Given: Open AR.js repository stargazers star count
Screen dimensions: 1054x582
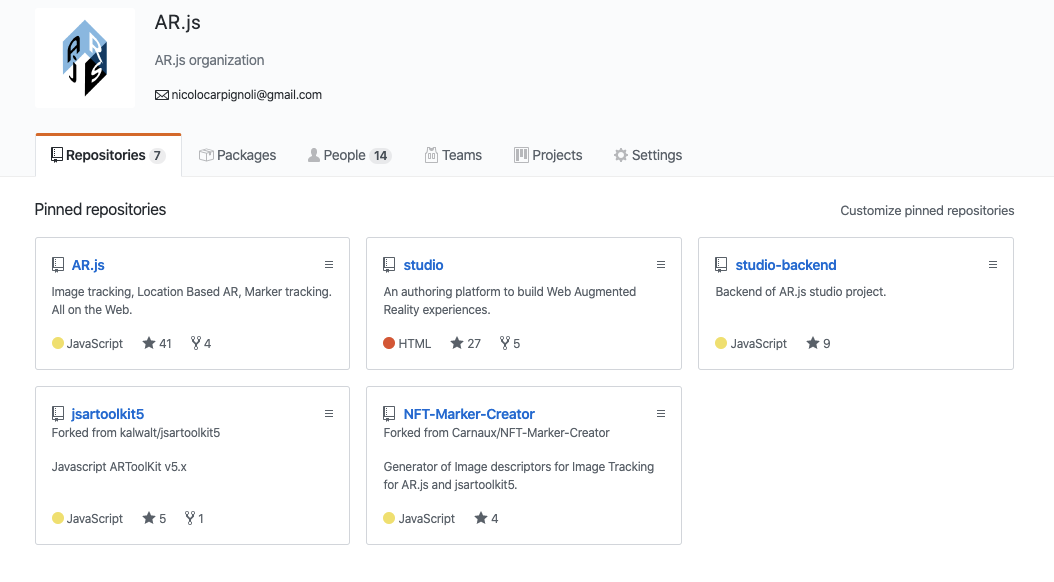Looking at the screenshot, I should (x=157, y=344).
